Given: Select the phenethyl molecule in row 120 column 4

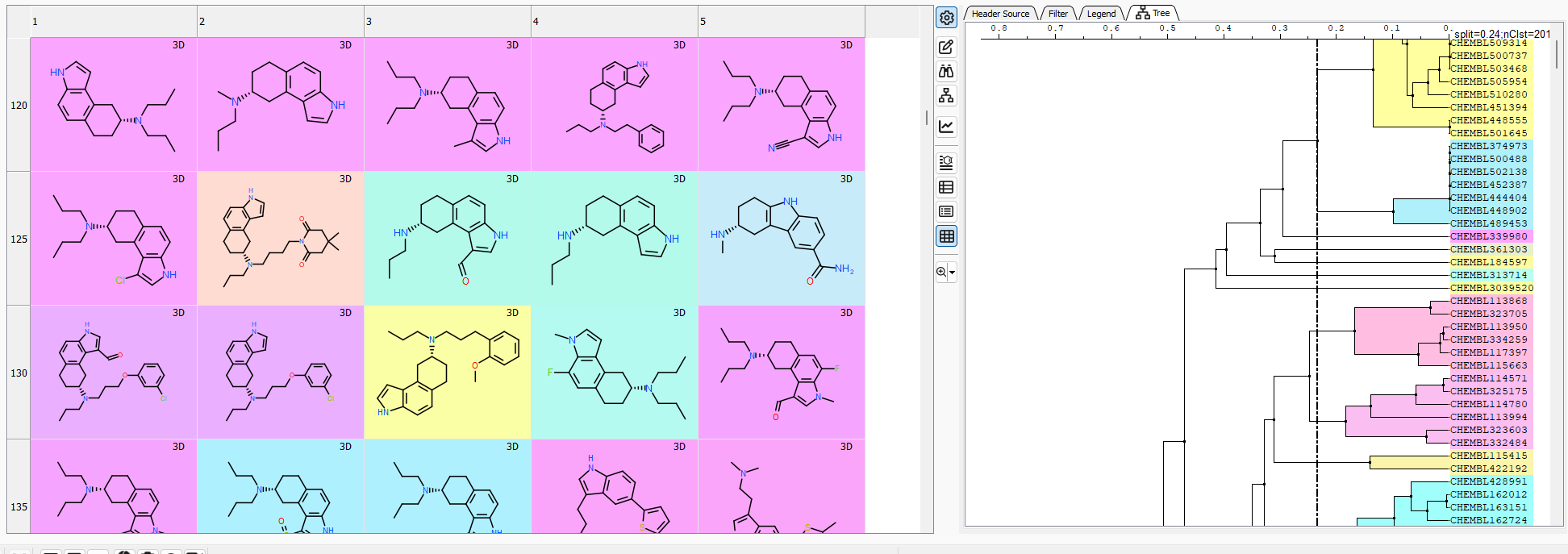Looking at the screenshot, I should pyautogui.click(x=615, y=105).
